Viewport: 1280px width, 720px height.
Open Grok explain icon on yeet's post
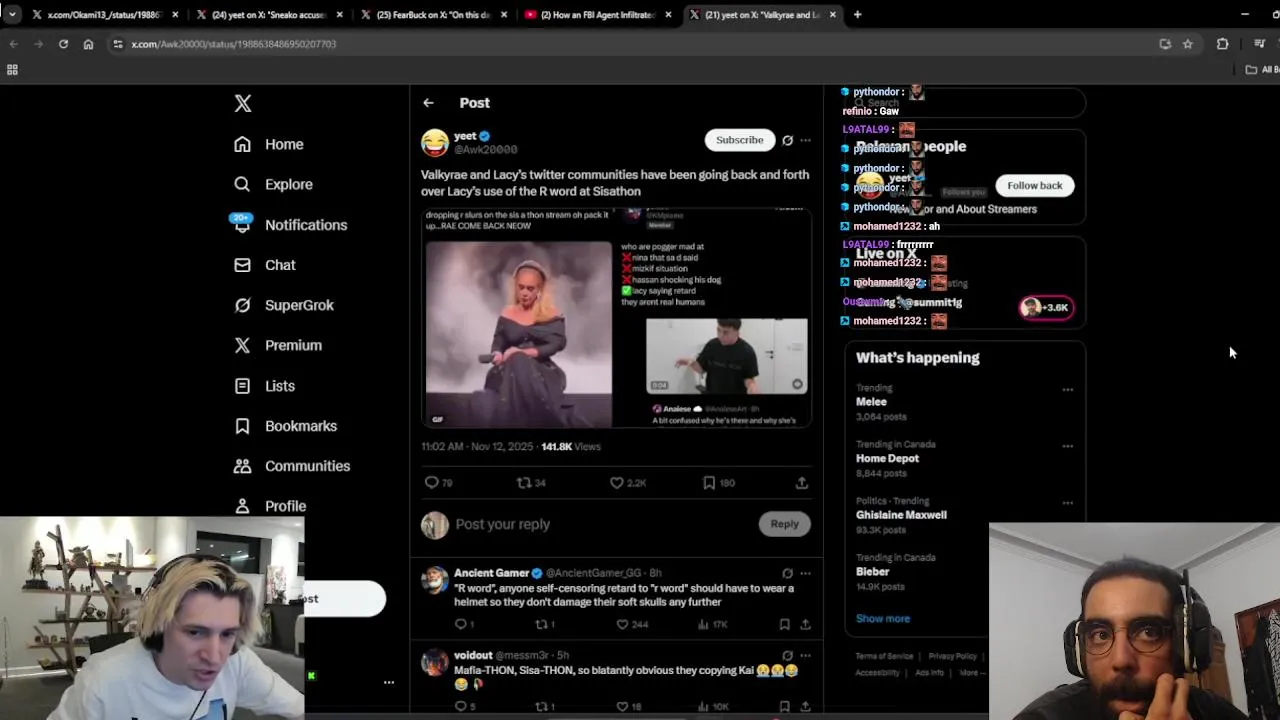click(787, 140)
